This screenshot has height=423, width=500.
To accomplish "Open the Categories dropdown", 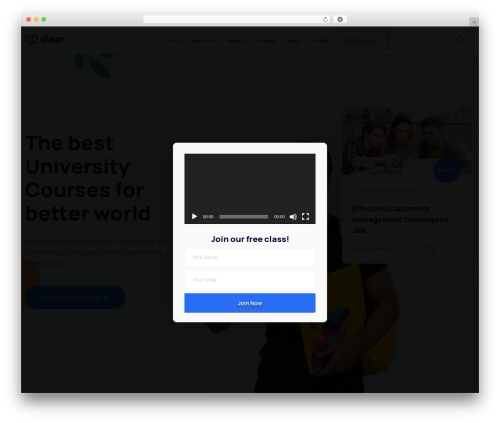I will pos(361,40).
